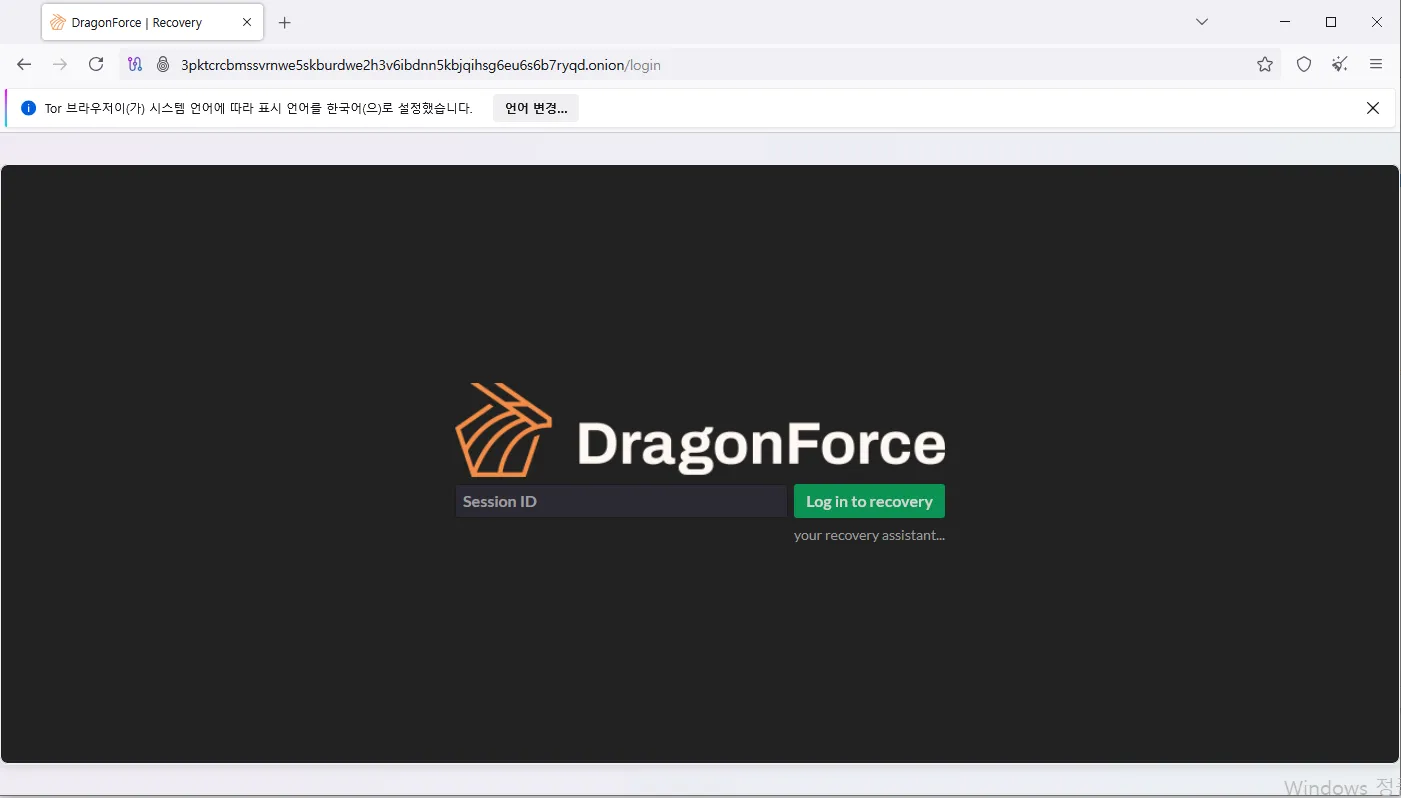Click the 언어 변경... button

pyautogui.click(x=536, y=108)
